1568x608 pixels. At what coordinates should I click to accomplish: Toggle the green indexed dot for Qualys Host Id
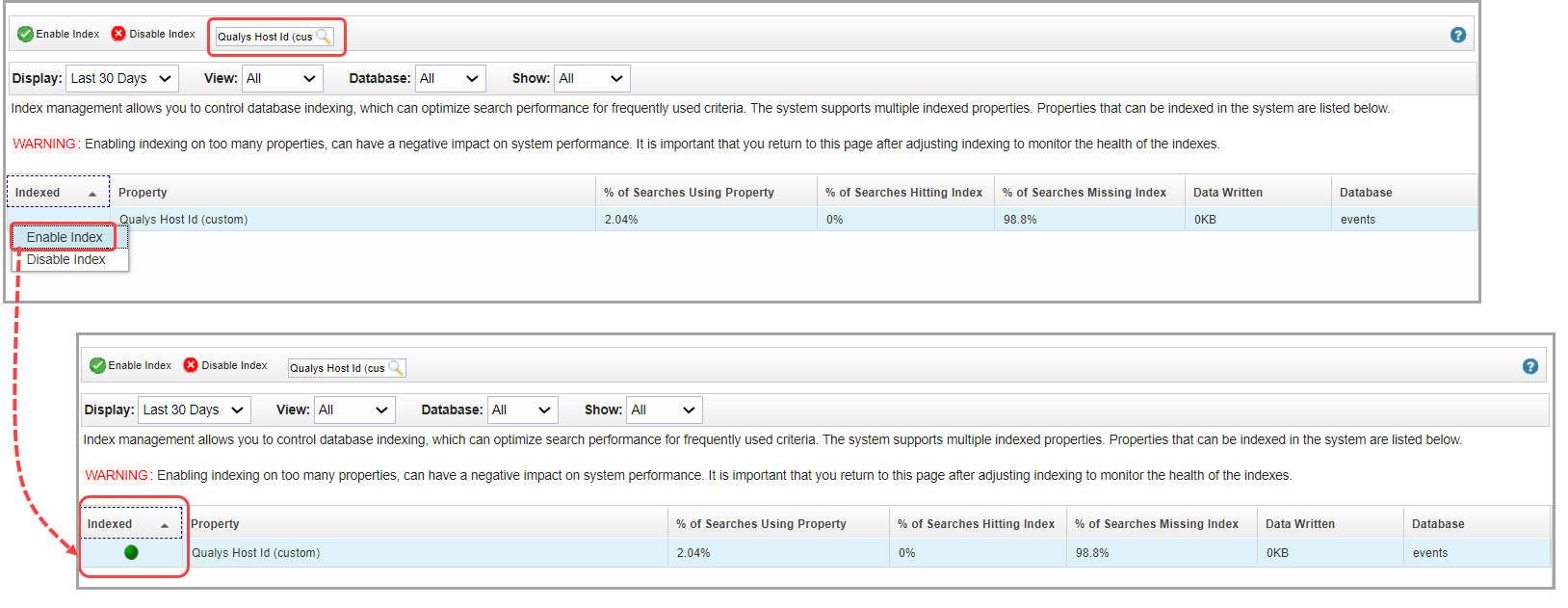[x=132, y=552]
